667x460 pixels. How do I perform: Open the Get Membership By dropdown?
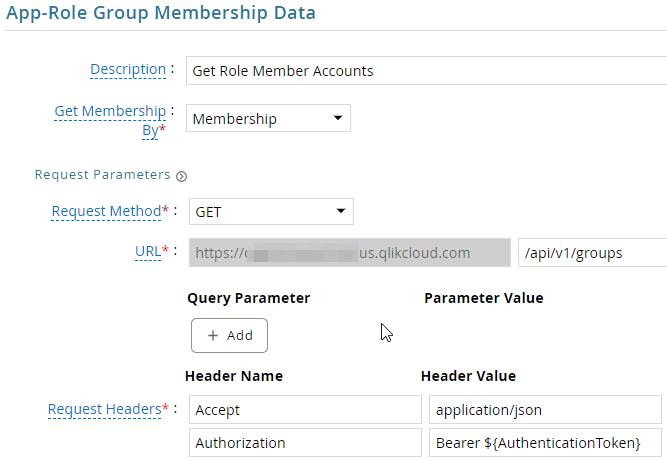pyautogui.click(x=268, y=118)
